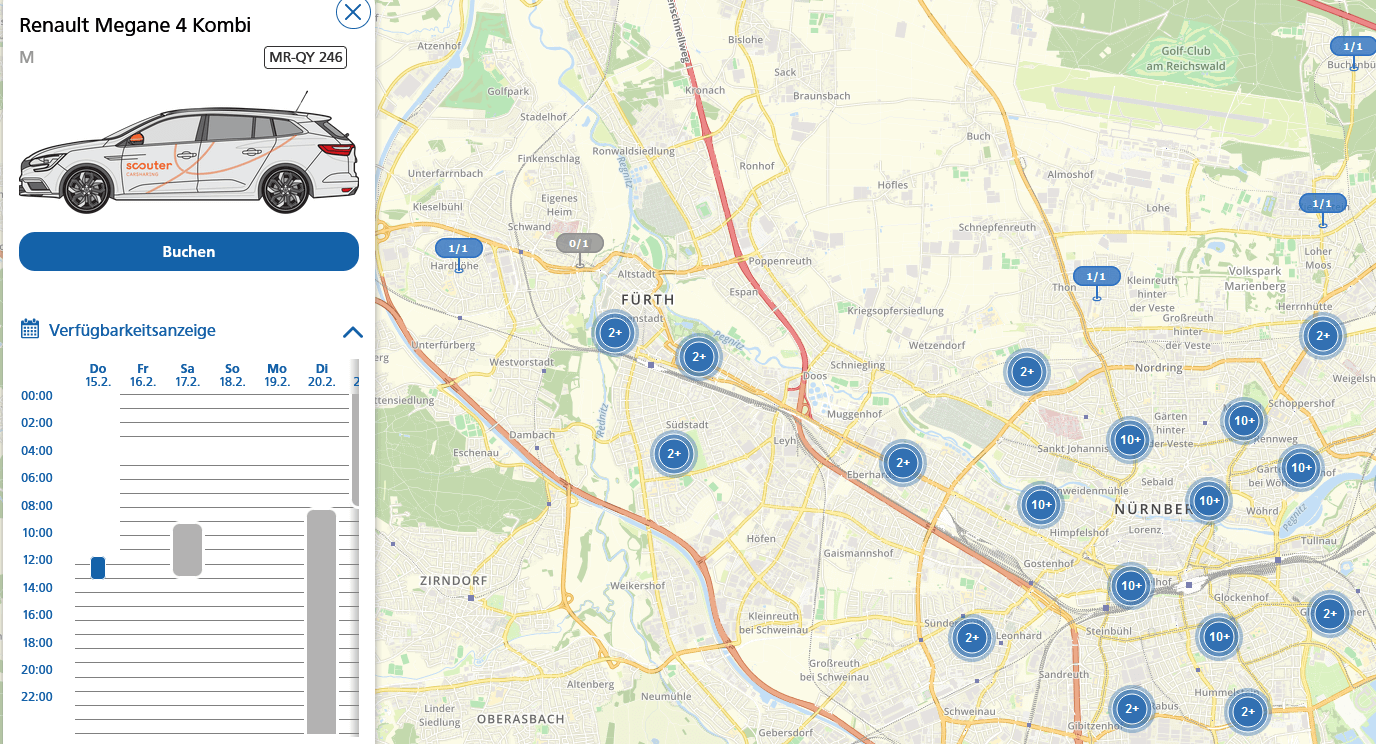Click the Golf-Club am Reichswald label
Screen dimensions: 1376x744
1185,58
